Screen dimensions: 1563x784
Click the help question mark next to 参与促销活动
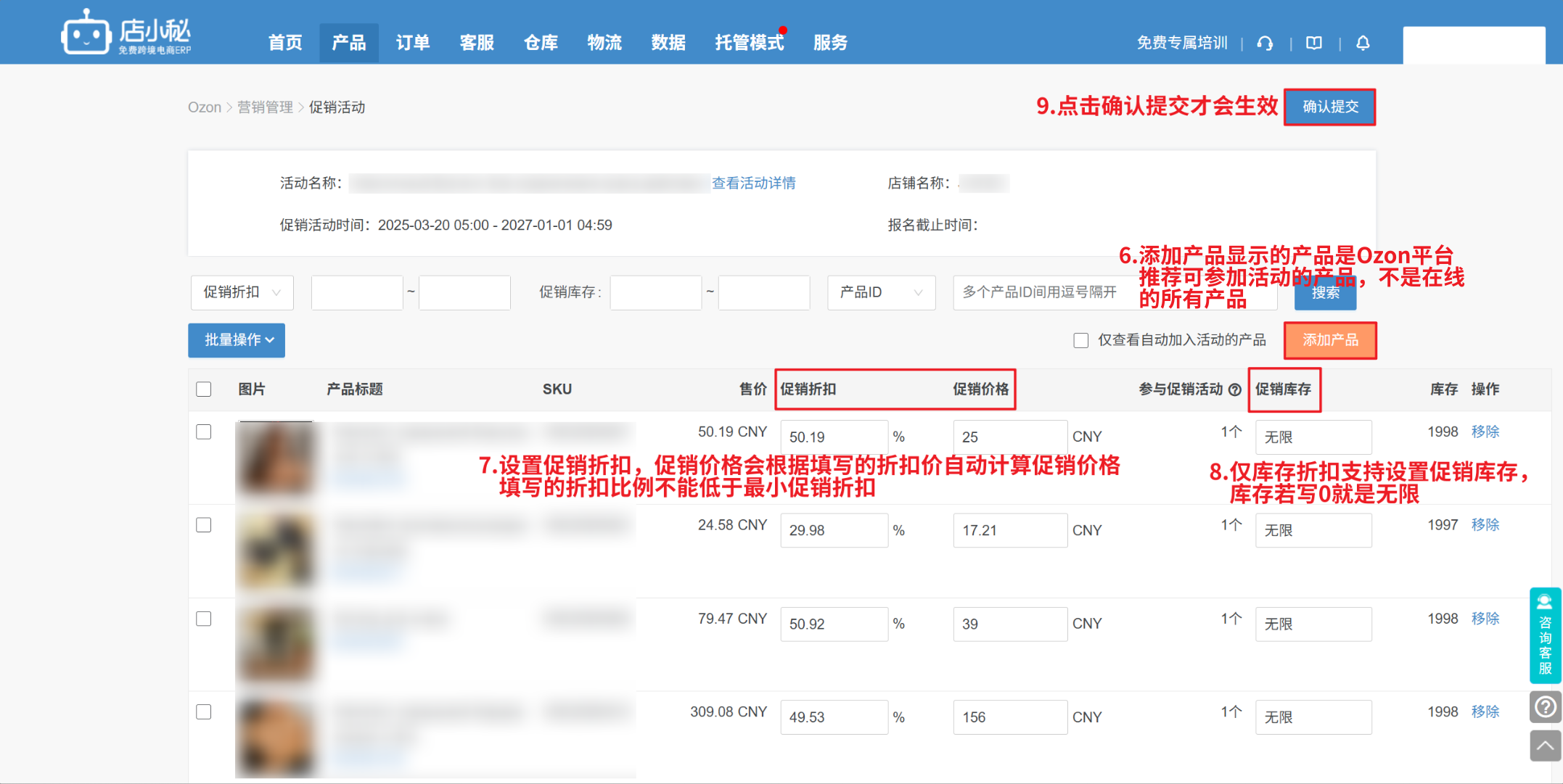[x=1235, y=390]
